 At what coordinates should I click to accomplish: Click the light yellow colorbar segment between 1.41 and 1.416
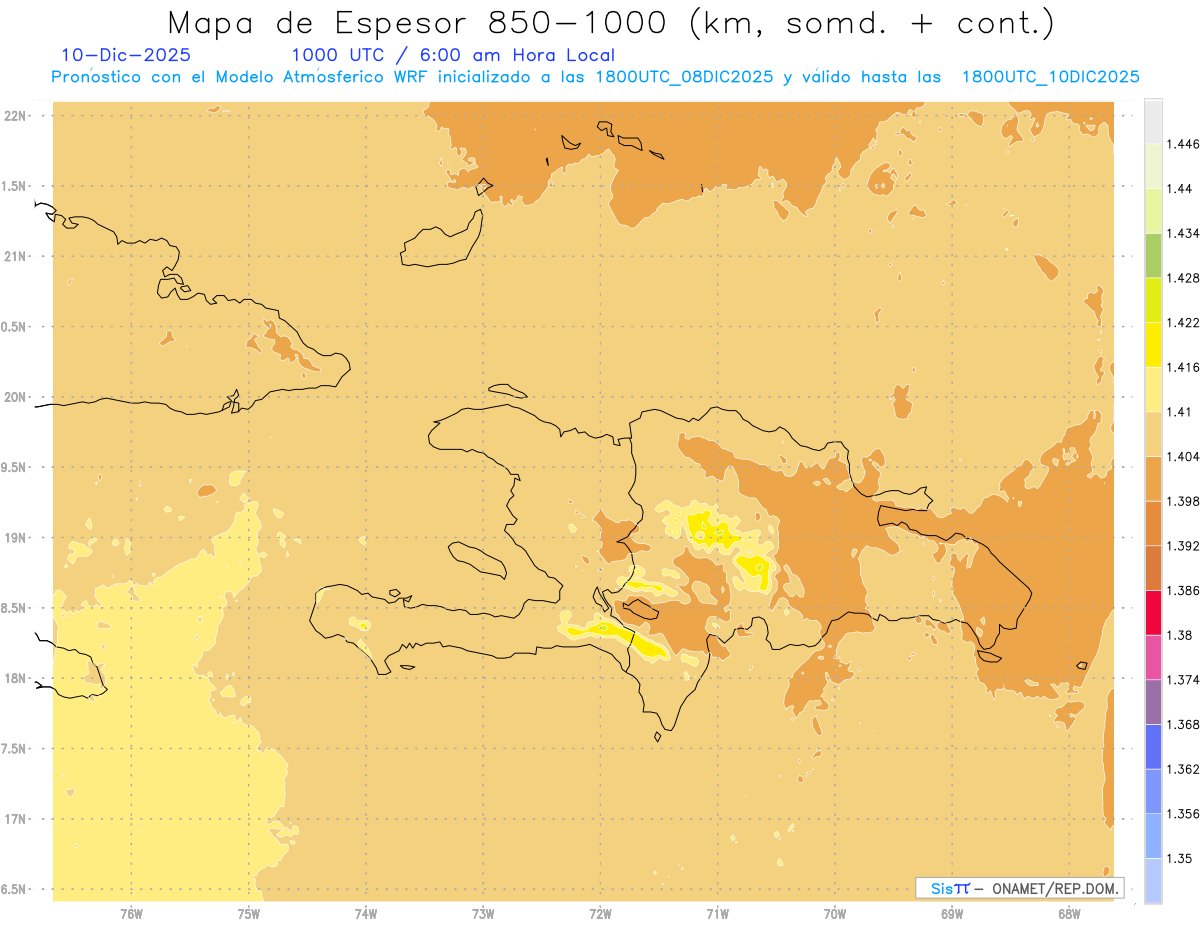click(1153, 389)
